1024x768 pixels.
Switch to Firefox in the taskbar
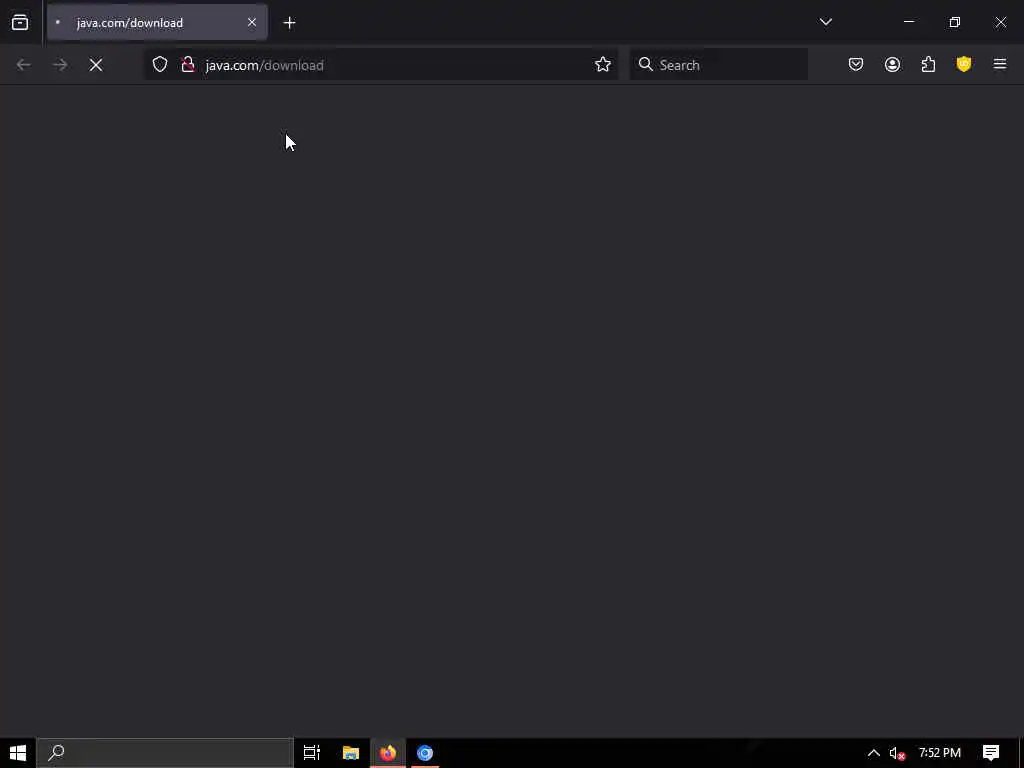tap(388, 753)
